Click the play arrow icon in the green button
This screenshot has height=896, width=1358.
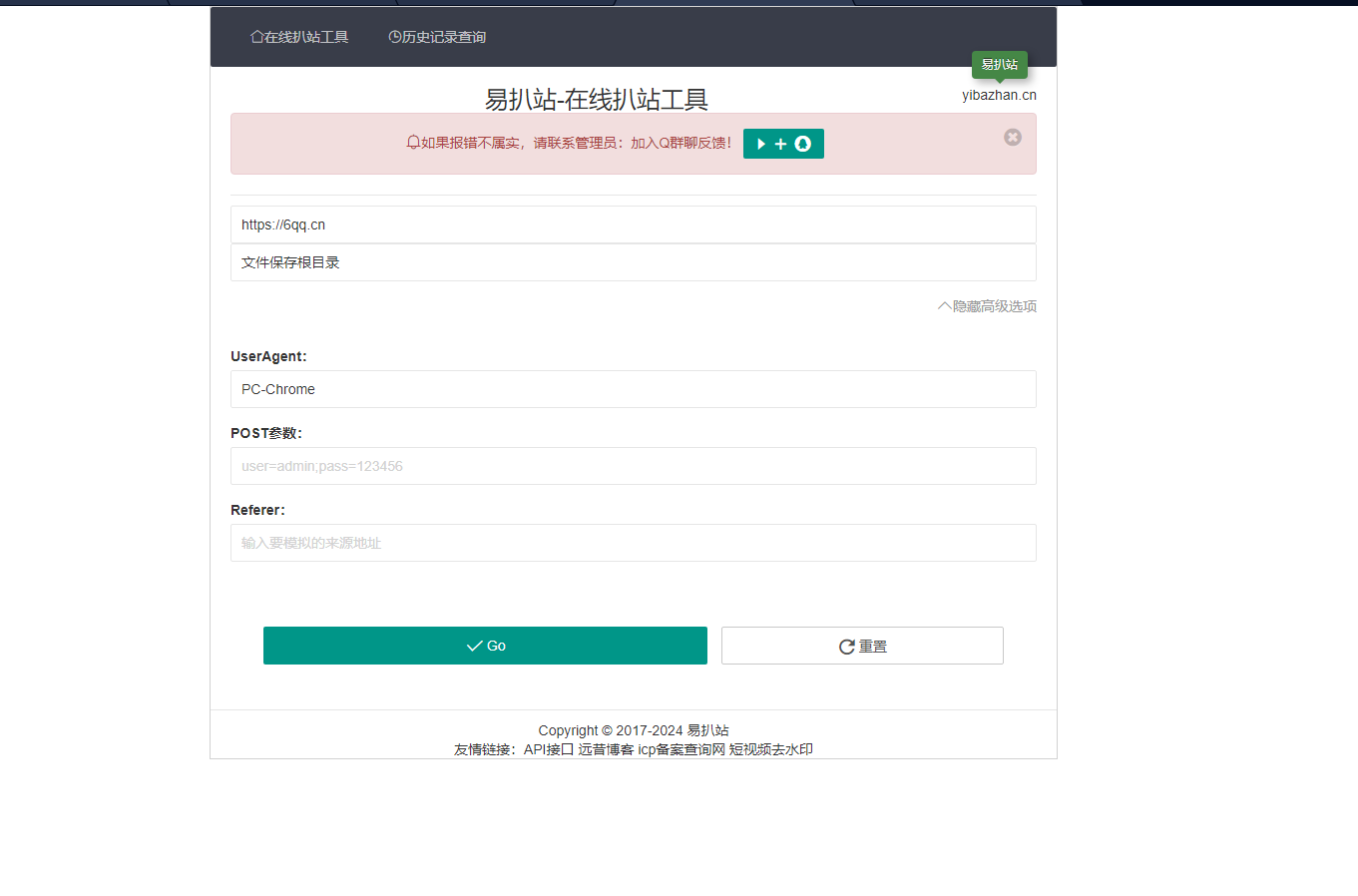(761, 143)
